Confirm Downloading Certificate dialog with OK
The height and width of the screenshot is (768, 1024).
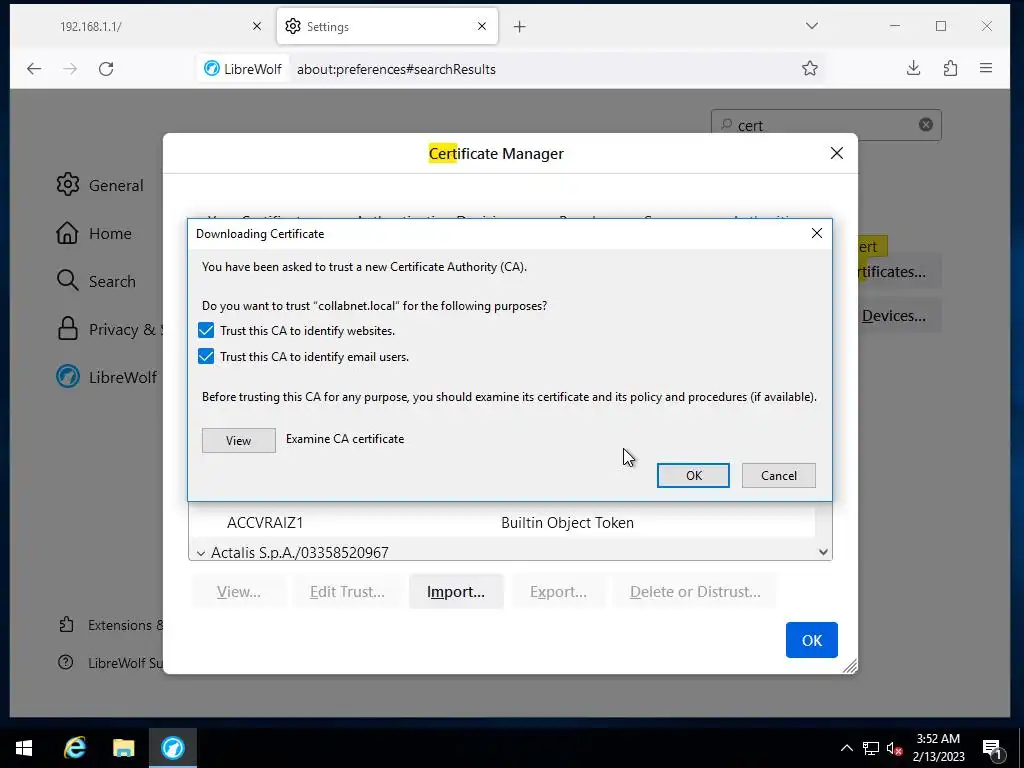693,475
